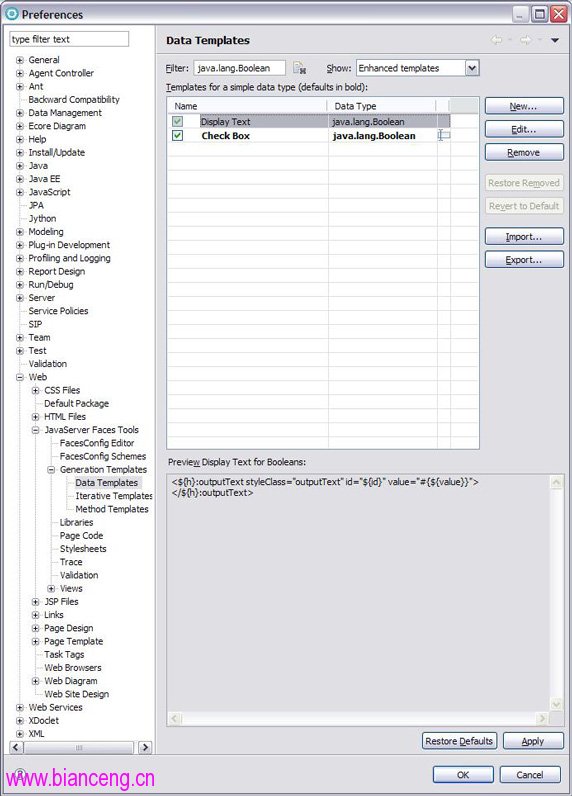Click the icon in the Check Box row

pyautogui.click(x=444, y=135)
